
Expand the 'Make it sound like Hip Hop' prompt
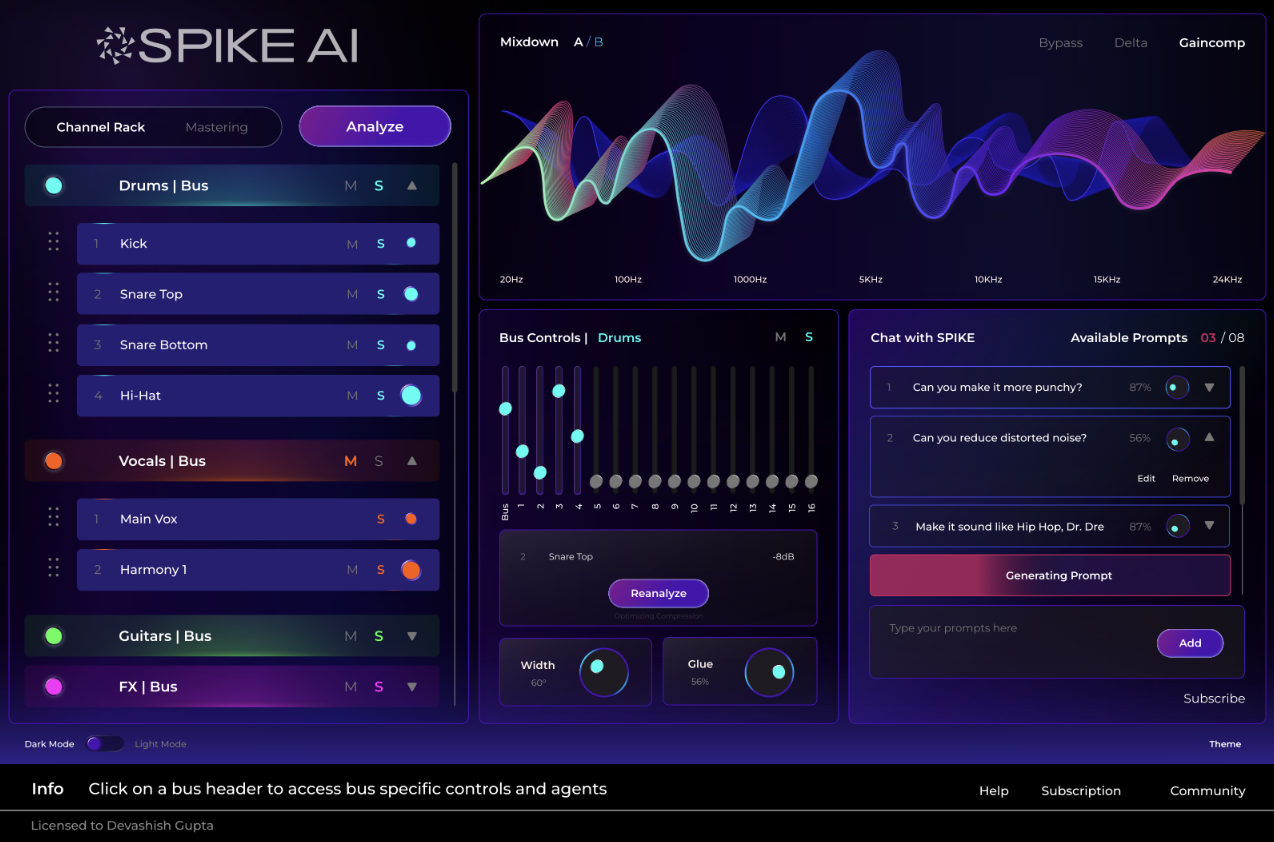[x=1207, y=525]
